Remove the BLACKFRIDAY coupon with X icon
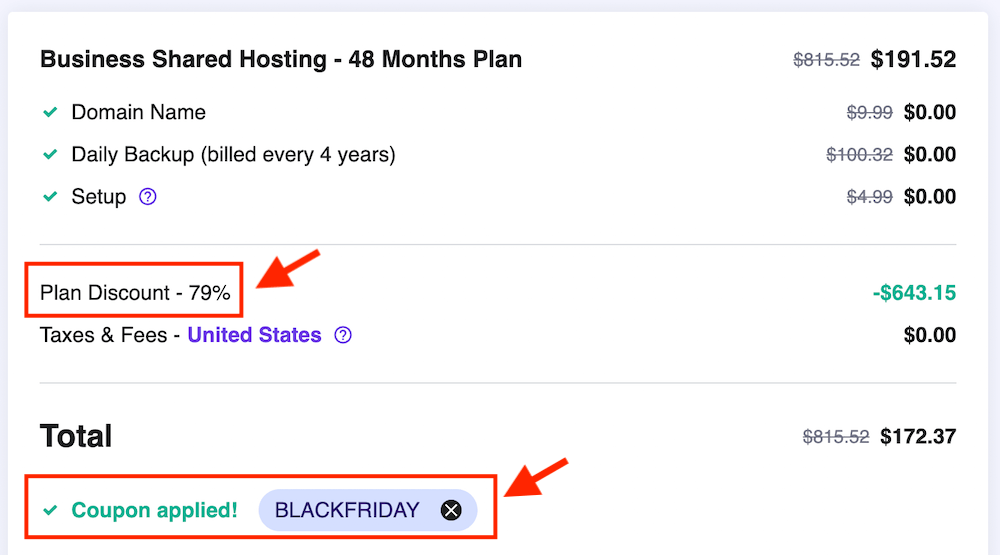 coord(452,511)
